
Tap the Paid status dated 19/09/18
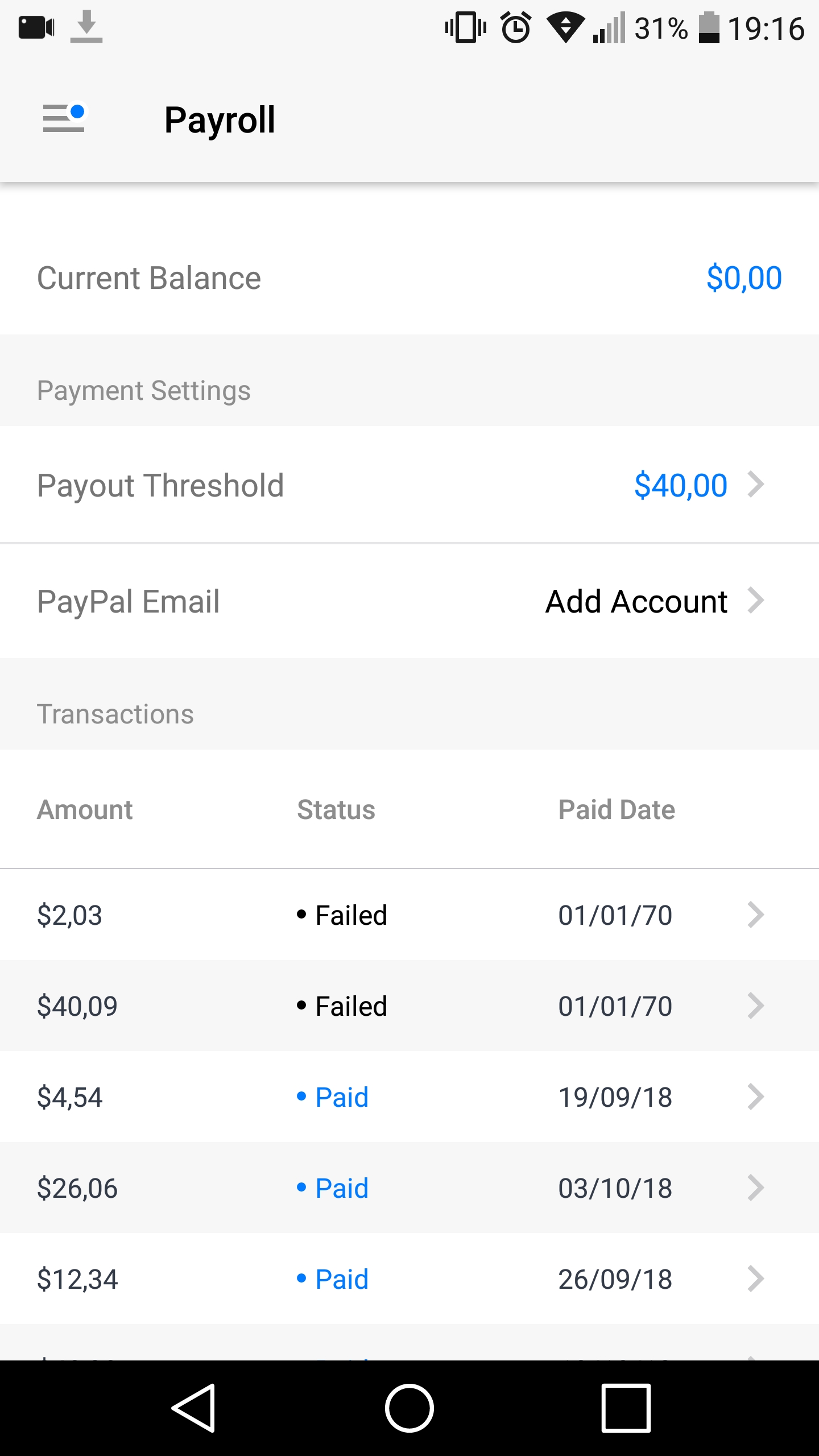click(341, 1097)
